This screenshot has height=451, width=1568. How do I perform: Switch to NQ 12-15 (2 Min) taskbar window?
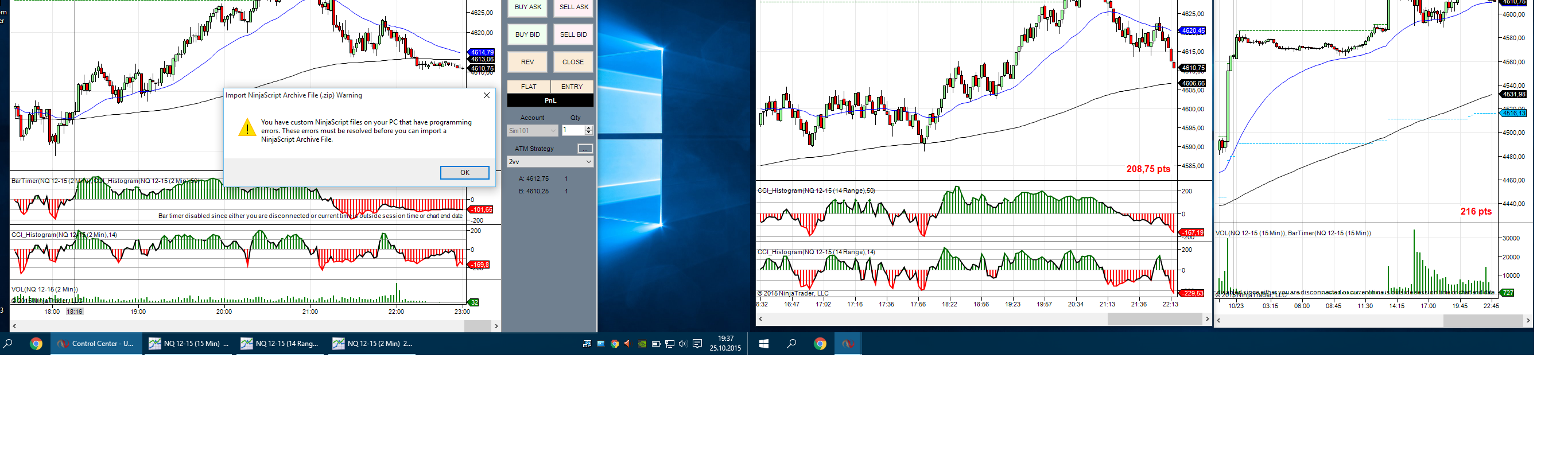pos(372,344)
